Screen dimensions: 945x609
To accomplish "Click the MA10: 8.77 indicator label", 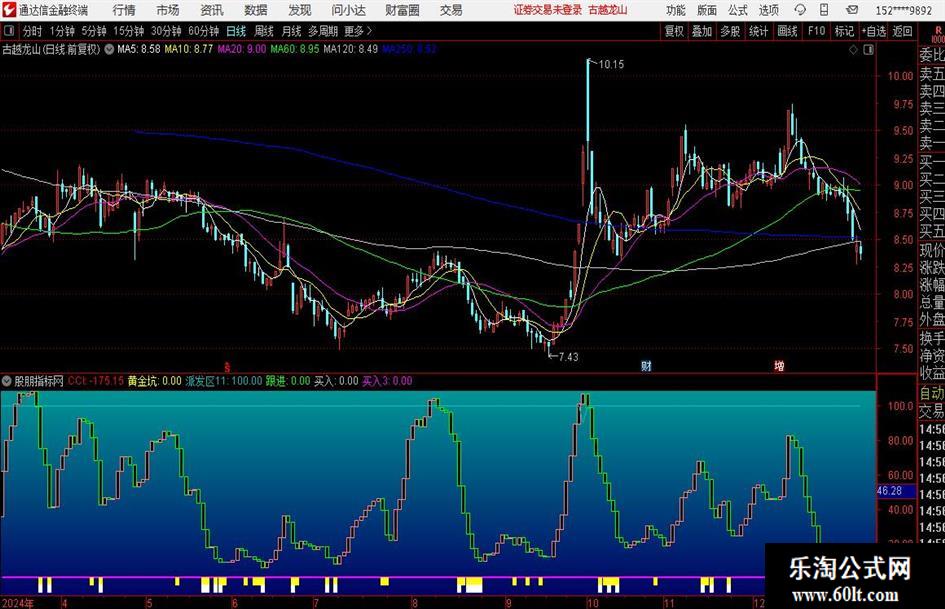I will point(189,49).
